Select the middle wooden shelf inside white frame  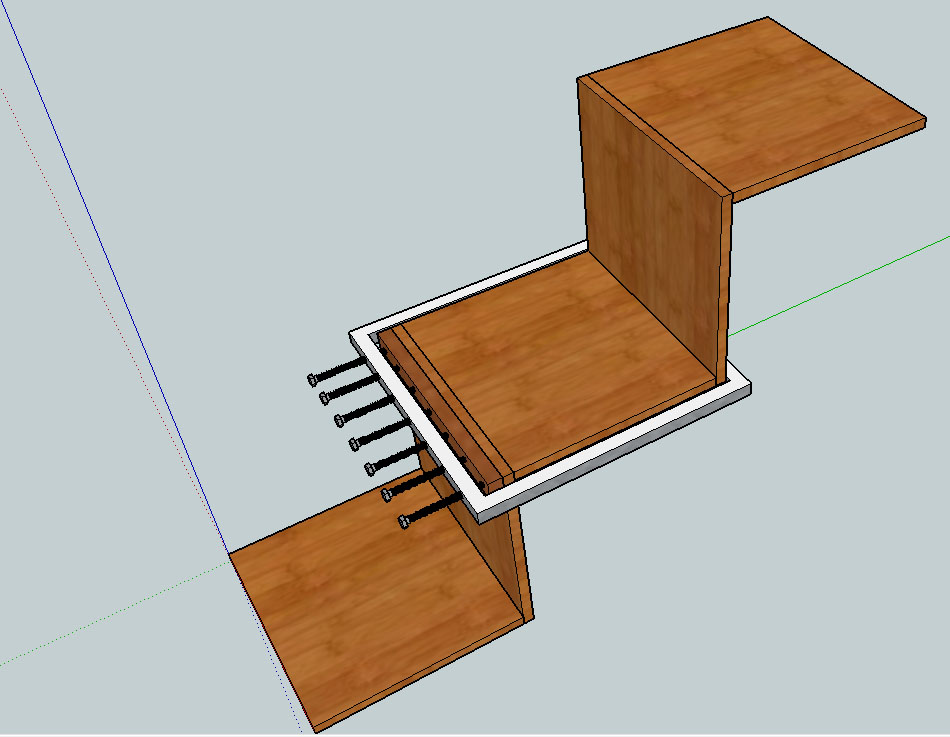coord(560,380)
